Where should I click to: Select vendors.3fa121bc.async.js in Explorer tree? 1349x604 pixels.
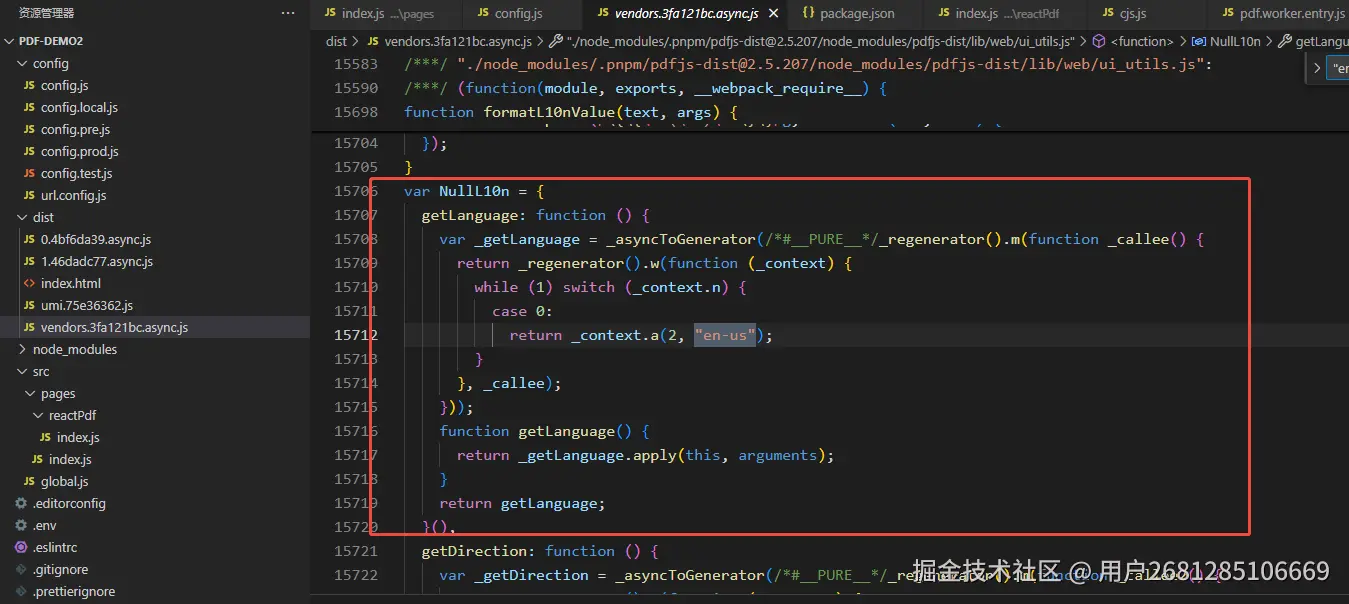tap(114, 328)
